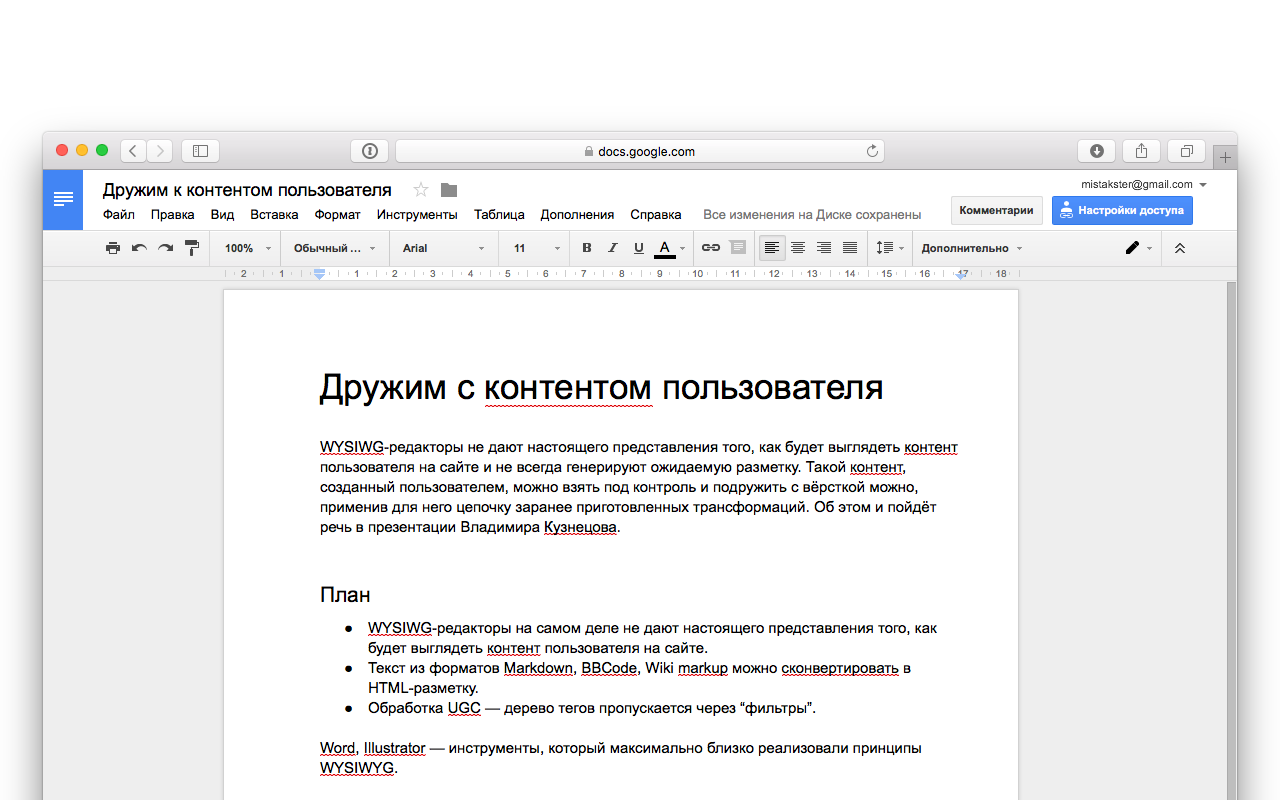The width and height of the screenshot is (1280, 800).
Task: Open the Формат menu
Action: 337,214
